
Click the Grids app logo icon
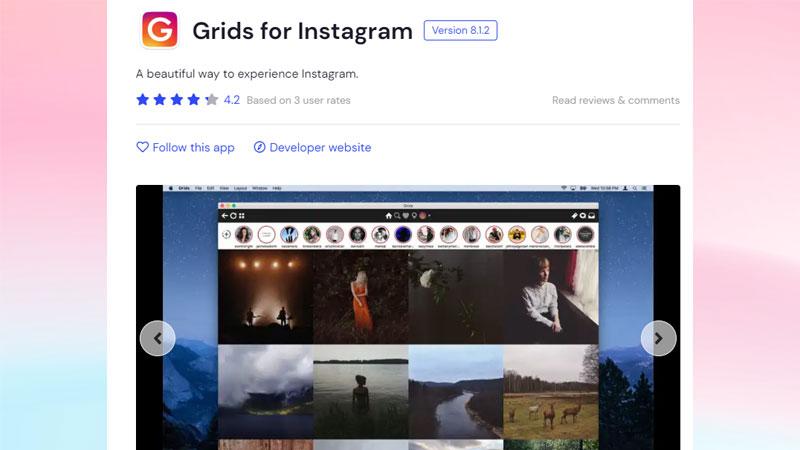159,30
